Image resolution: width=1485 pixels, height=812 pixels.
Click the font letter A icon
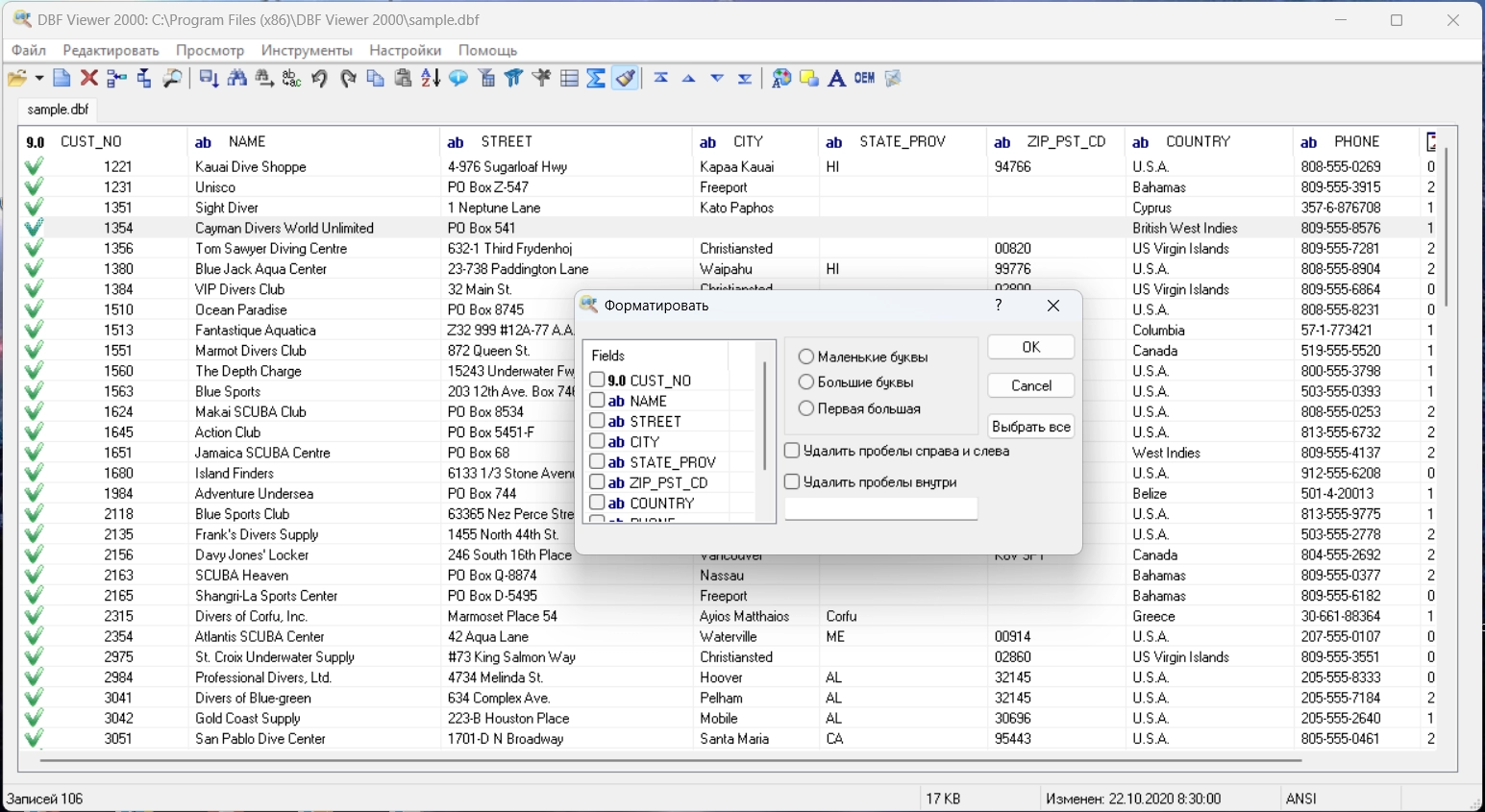[836, 79]
